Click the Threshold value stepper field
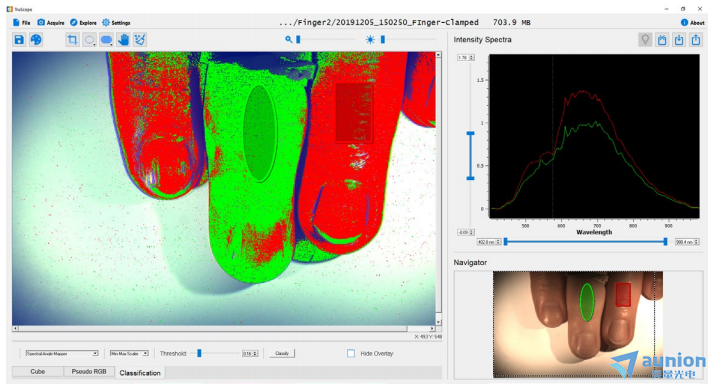Image resolution: width=718 pixels, height=390 pixels. (x=250, y=353)
